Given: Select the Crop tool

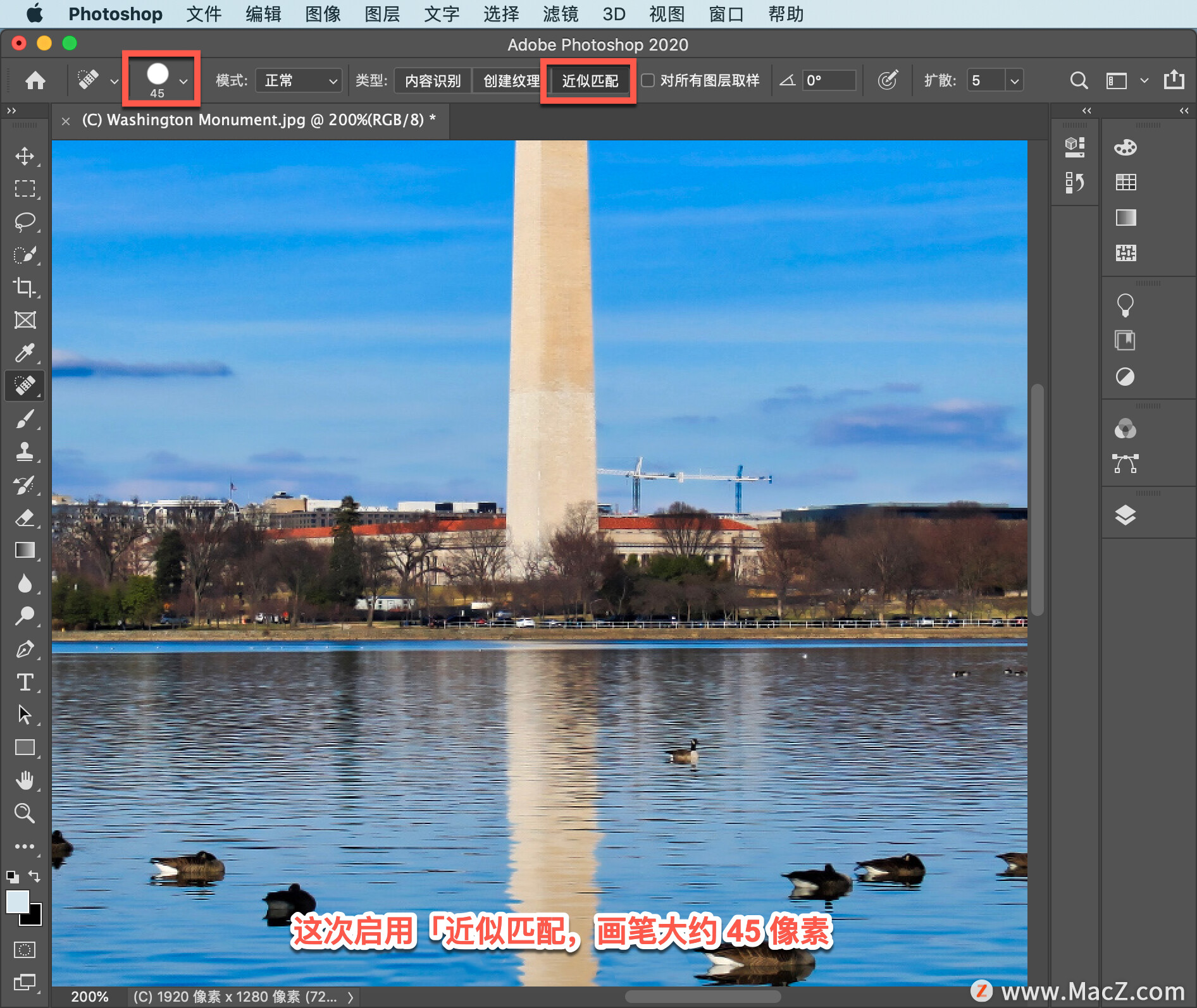Looking at the screenshot, I should (25, 288).
